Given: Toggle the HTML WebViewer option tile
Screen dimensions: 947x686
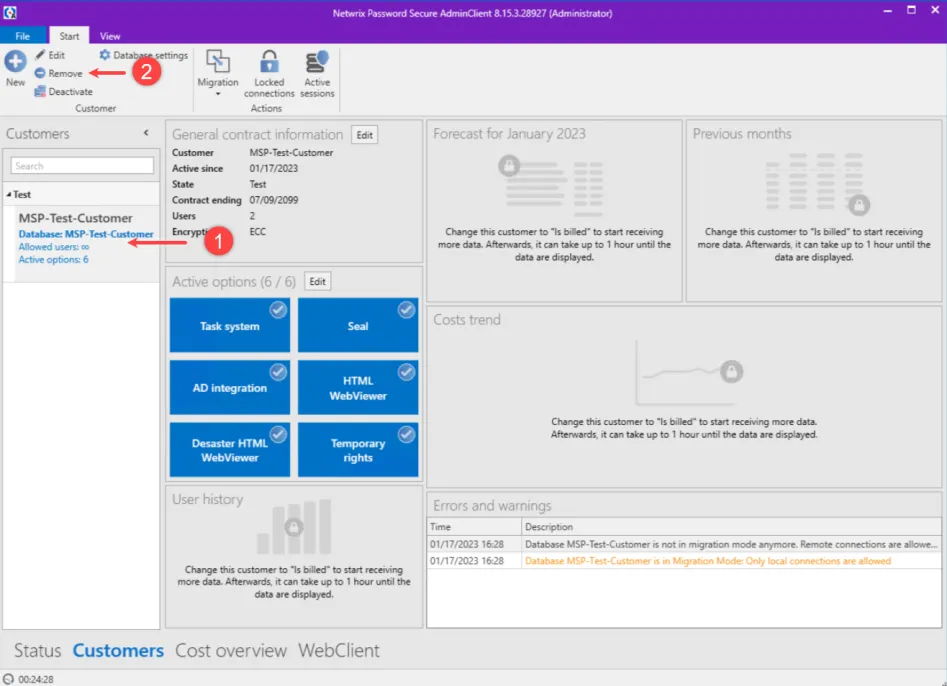Looking at the screenshot, I should [x=358, y=387].
